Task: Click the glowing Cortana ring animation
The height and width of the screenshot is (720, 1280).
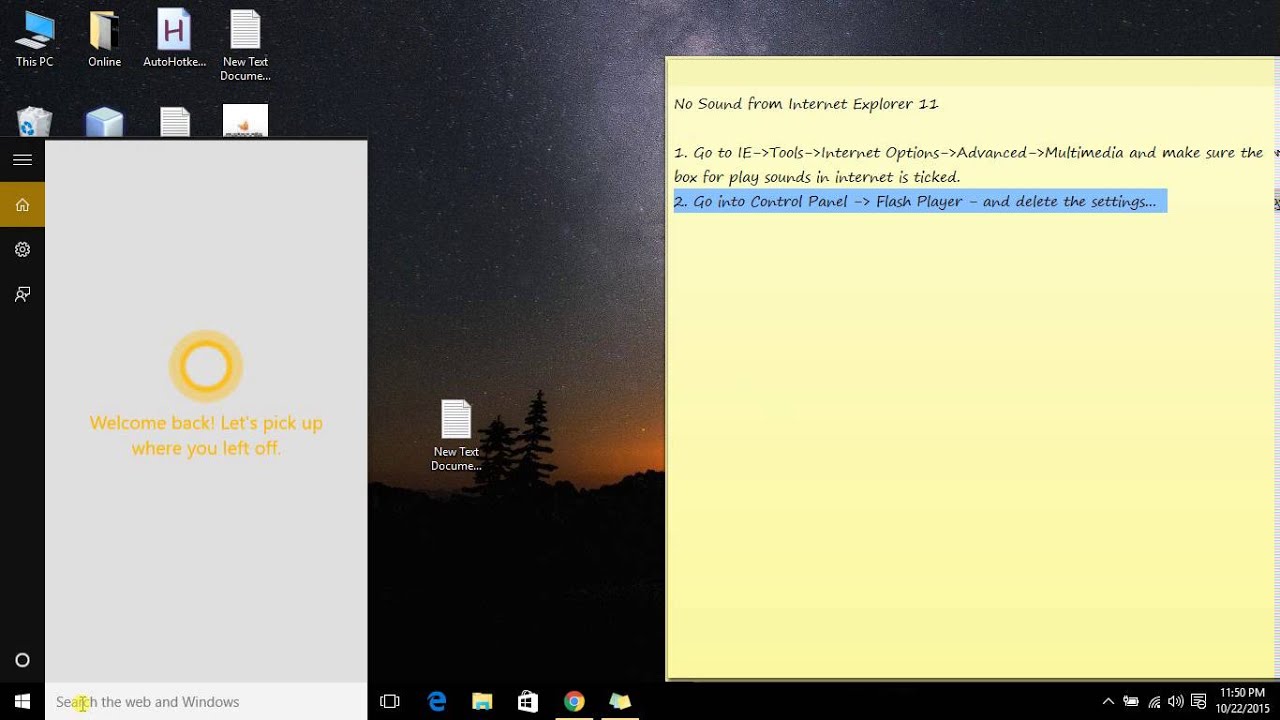Action: click(x=205, y=366)
